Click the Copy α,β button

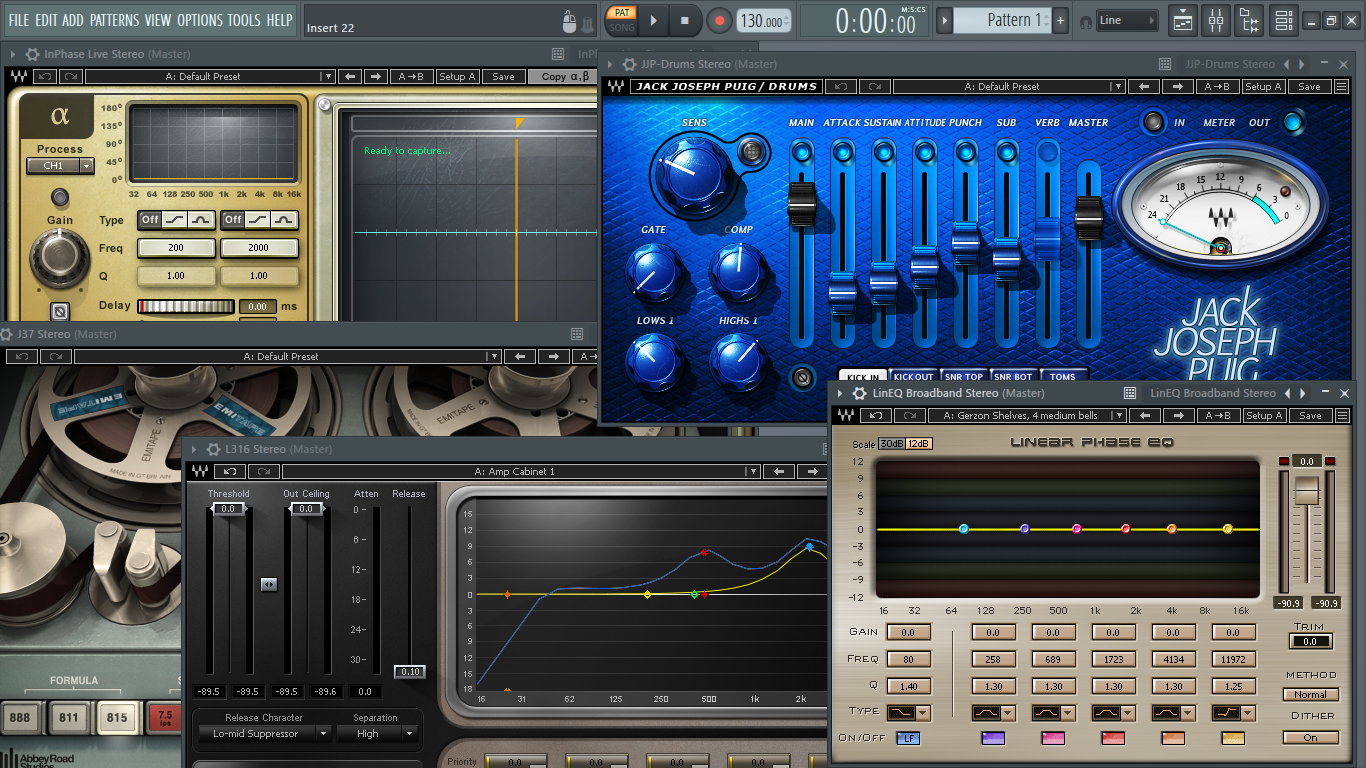coord(566,77)
